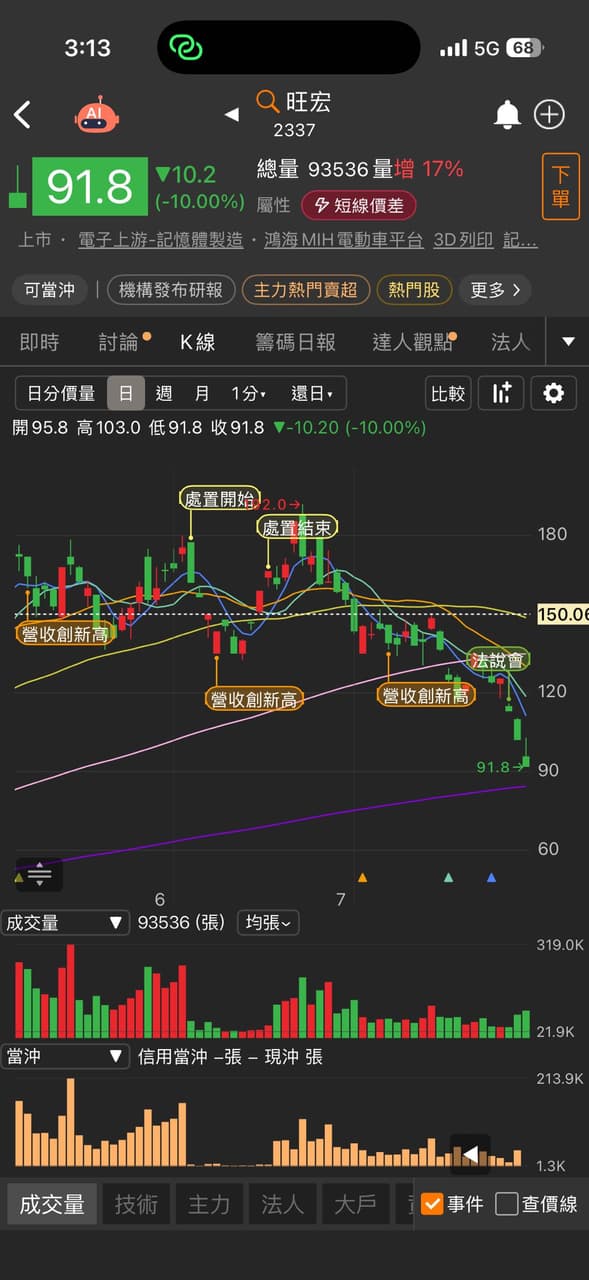The height and width of the screenshot is (1280, 589).
Task: Tap the 處置結束 event label
Action: (297, 526)
